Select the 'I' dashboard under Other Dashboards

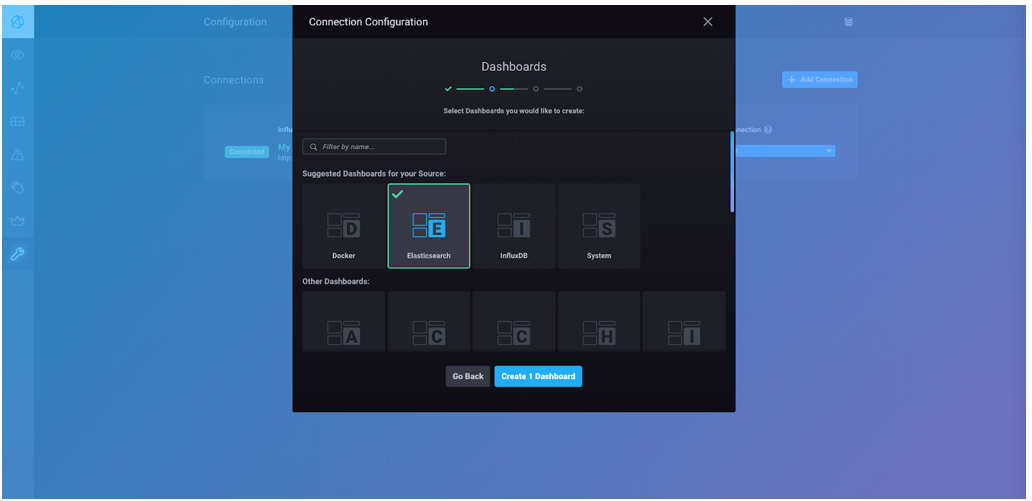coord(684,322)
